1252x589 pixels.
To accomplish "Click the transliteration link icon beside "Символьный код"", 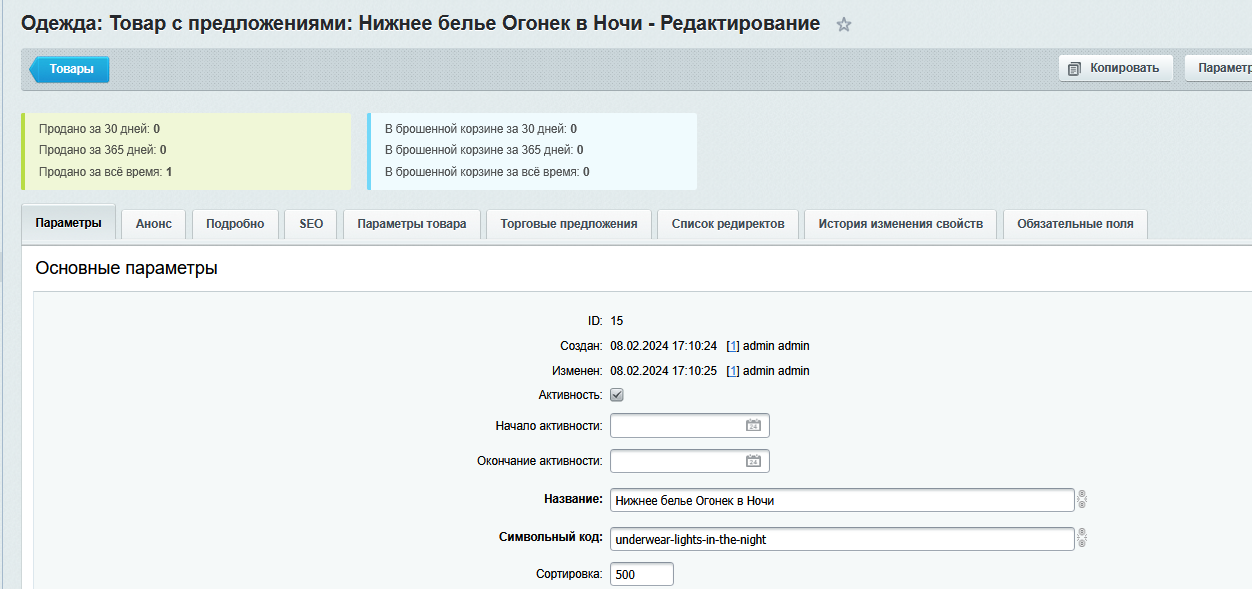I will (1082, 538).
